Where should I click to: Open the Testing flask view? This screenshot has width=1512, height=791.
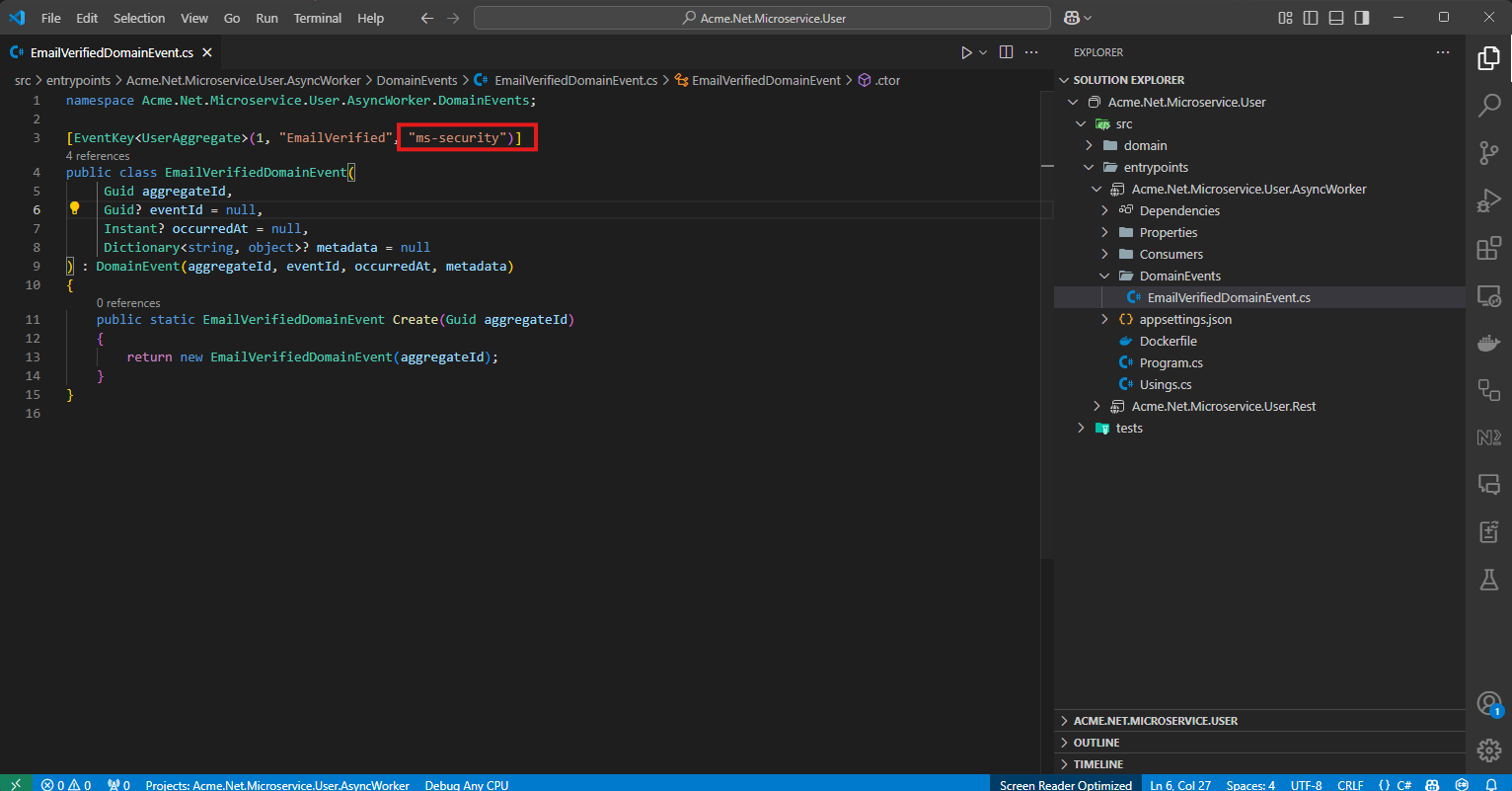pyautogui.click(x=1488, y=580)
